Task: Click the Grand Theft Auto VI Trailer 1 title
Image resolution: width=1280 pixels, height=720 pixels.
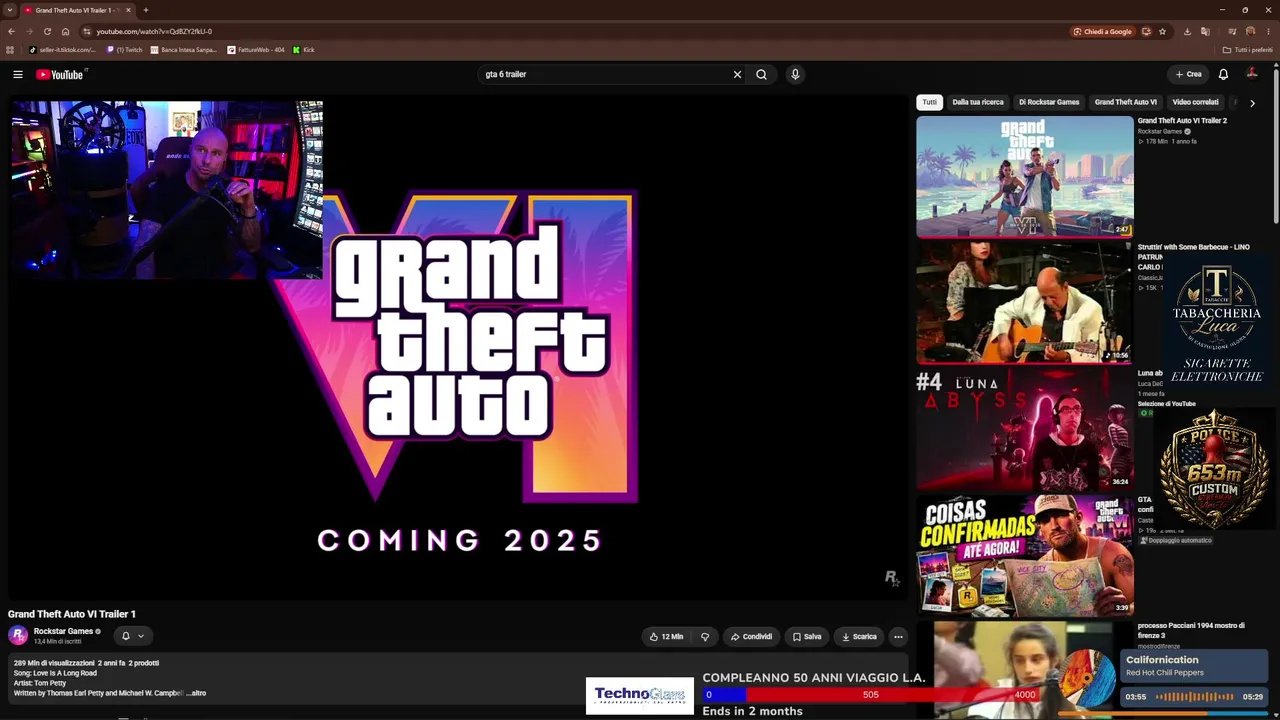Action: 72,614
